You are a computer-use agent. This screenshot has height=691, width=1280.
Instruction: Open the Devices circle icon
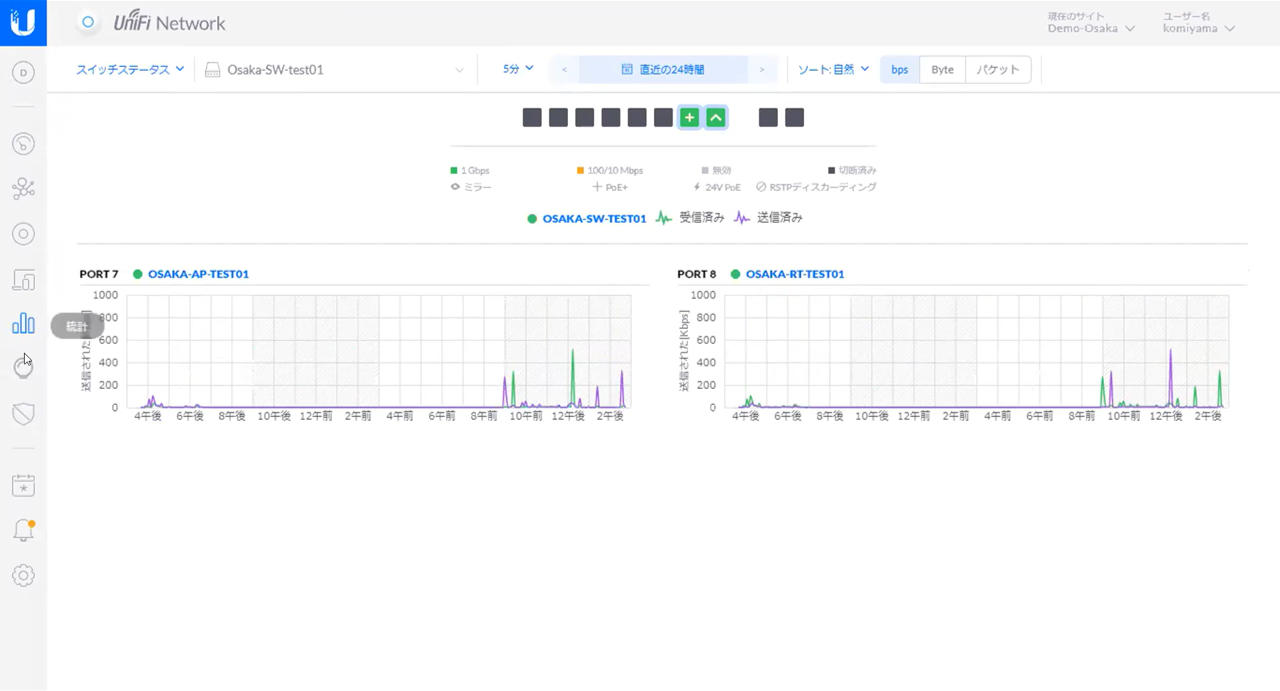tap(23, 234)
